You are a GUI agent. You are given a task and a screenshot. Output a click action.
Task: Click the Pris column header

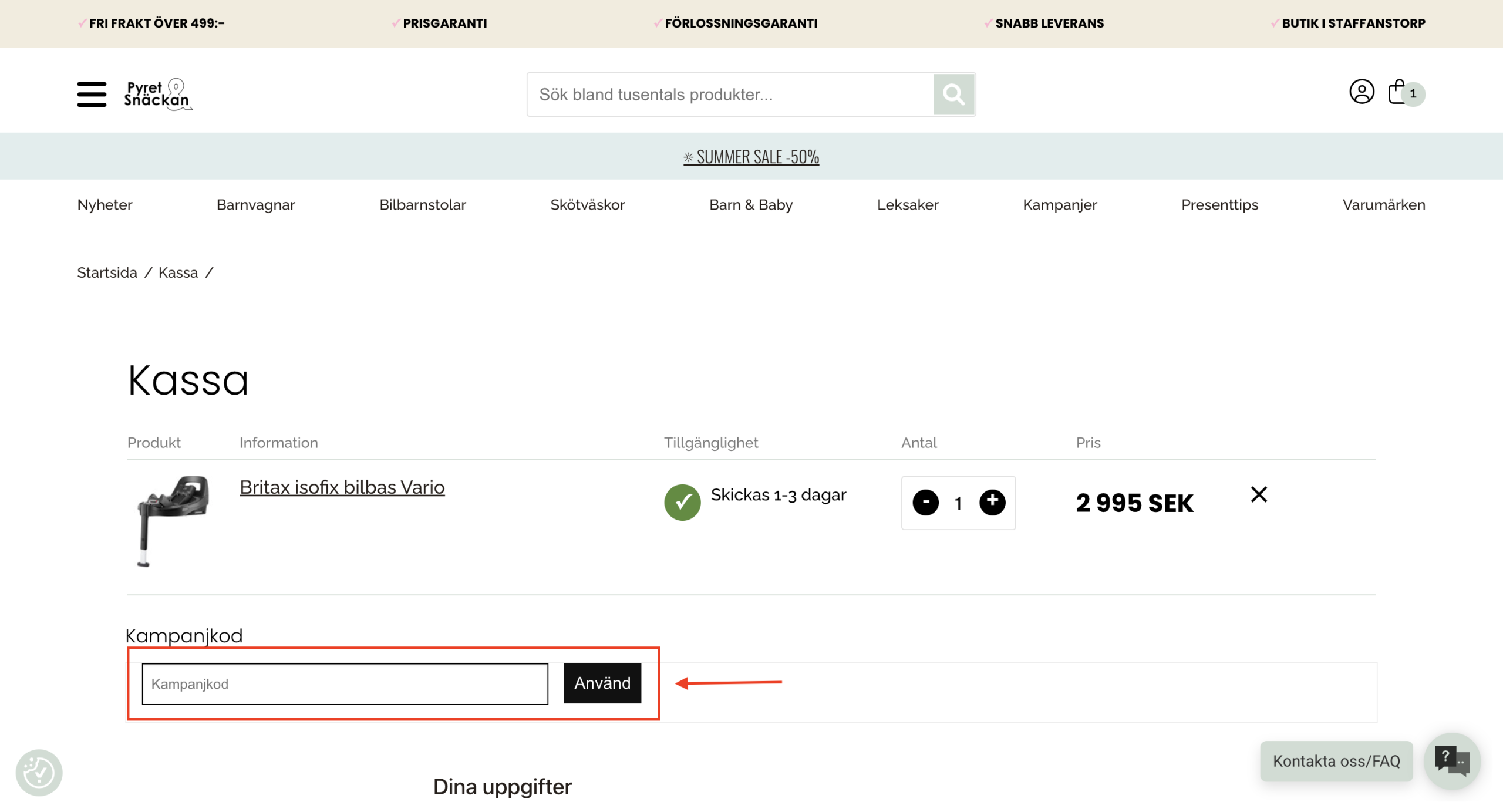[x=1088, y=443]
